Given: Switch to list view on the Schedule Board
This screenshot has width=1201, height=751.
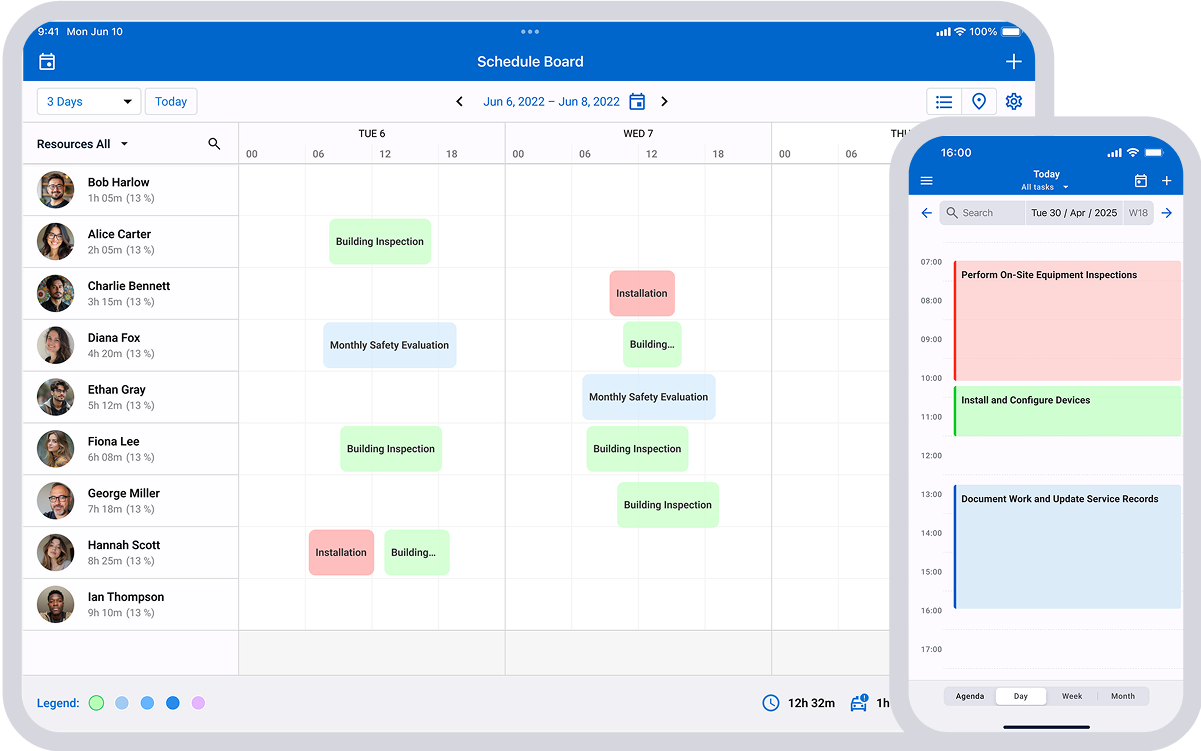Looking at the screenshot, I should (944, 101).
